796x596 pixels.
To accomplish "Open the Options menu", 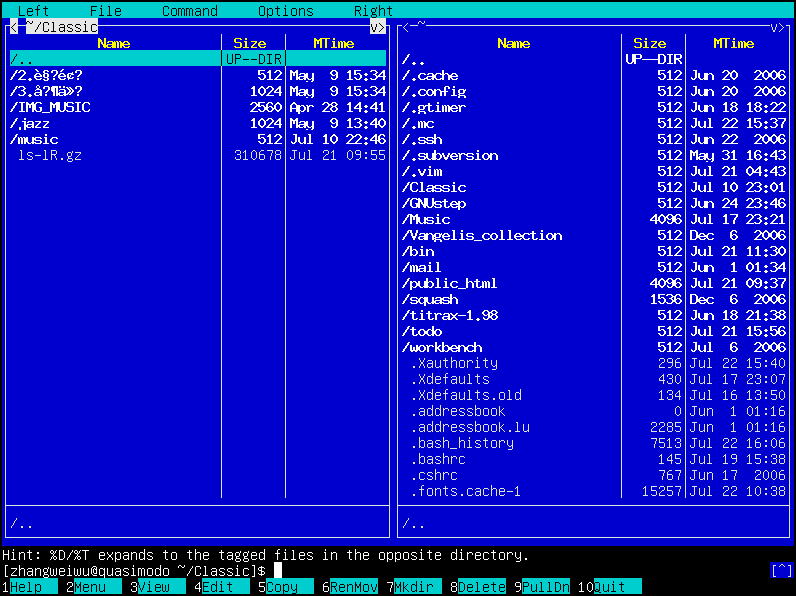I will coord(285,11).
